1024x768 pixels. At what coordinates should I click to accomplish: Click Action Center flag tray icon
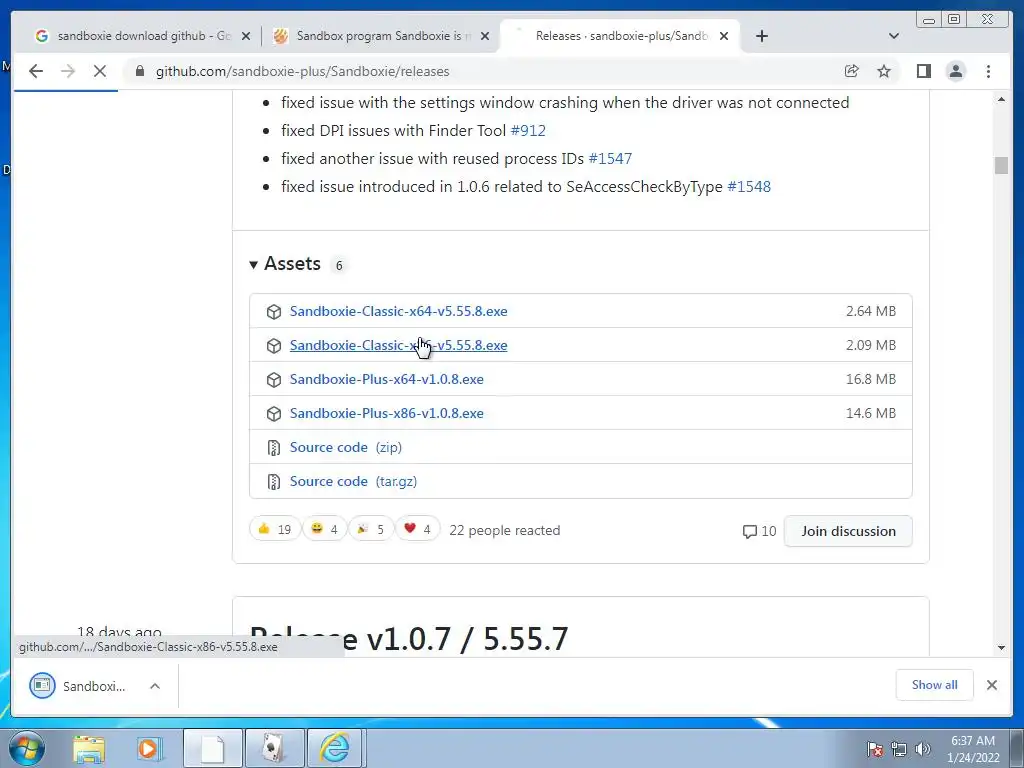point(874,749)
